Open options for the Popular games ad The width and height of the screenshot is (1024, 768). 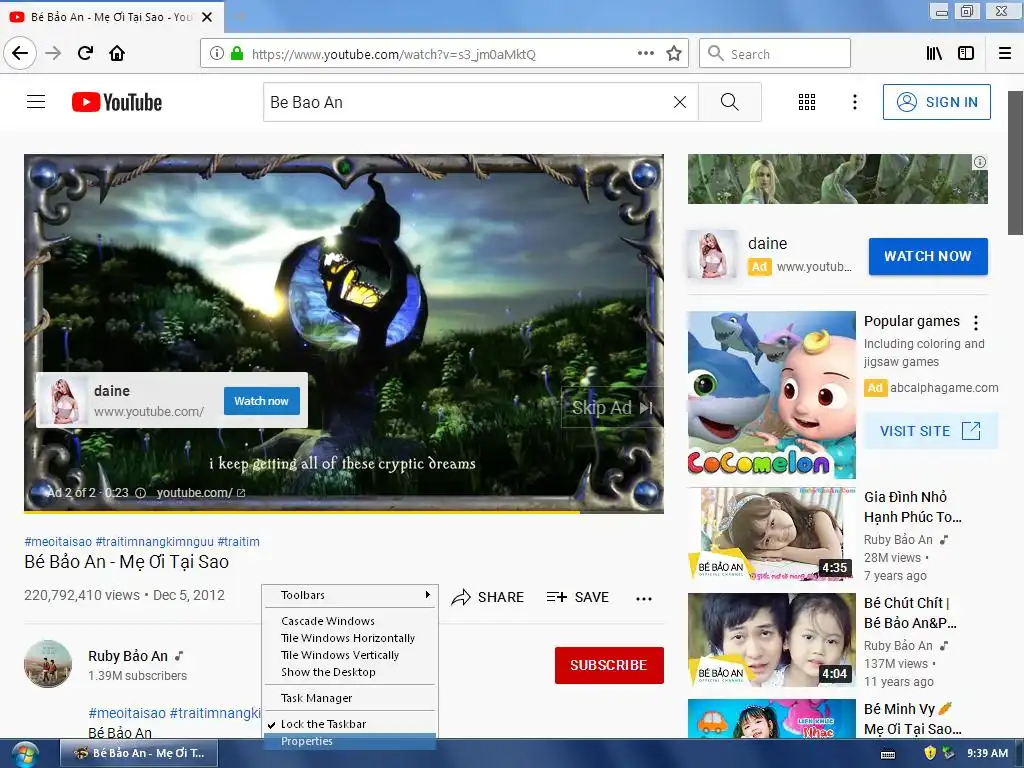976,323
